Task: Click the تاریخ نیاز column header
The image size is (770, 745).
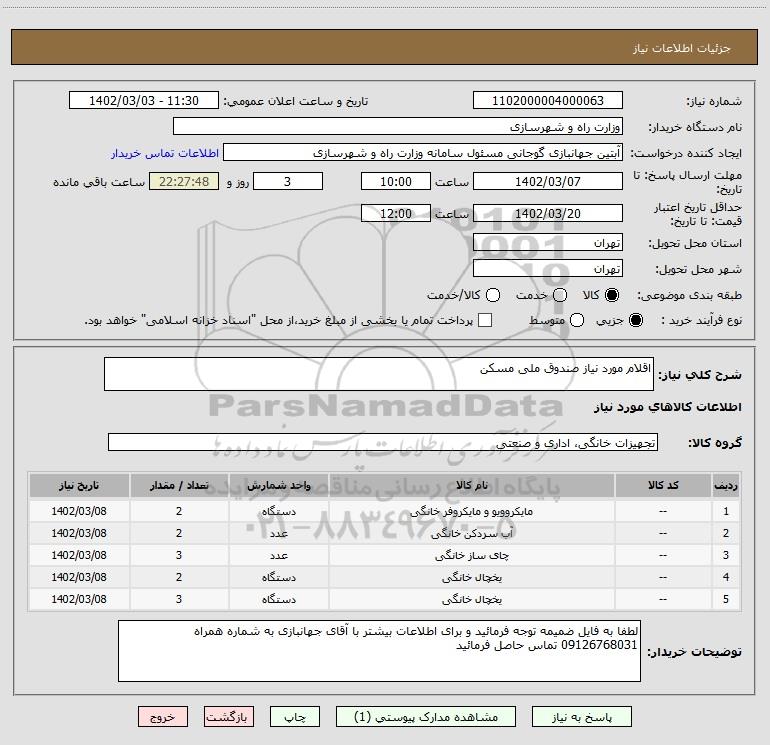Action: coord(79,485)
